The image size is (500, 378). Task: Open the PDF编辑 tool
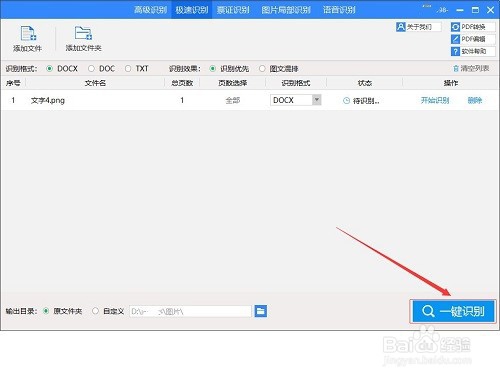[473, 39]
